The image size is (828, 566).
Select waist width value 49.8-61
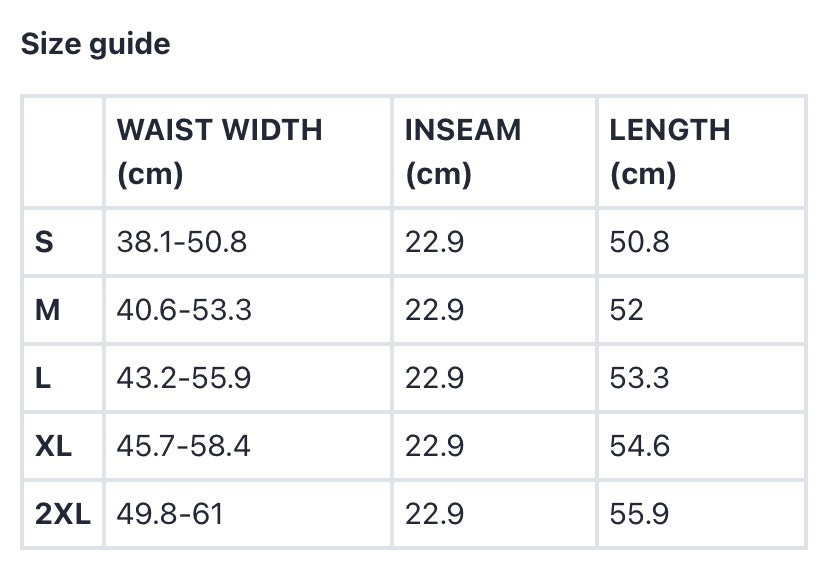coord(170,514)
